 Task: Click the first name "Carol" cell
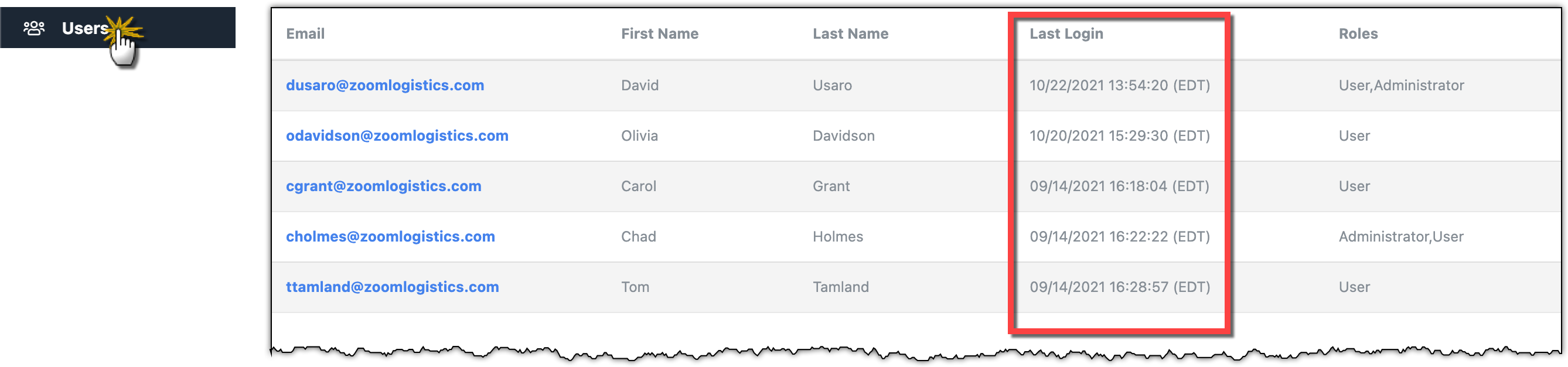[x=638, y=186]
